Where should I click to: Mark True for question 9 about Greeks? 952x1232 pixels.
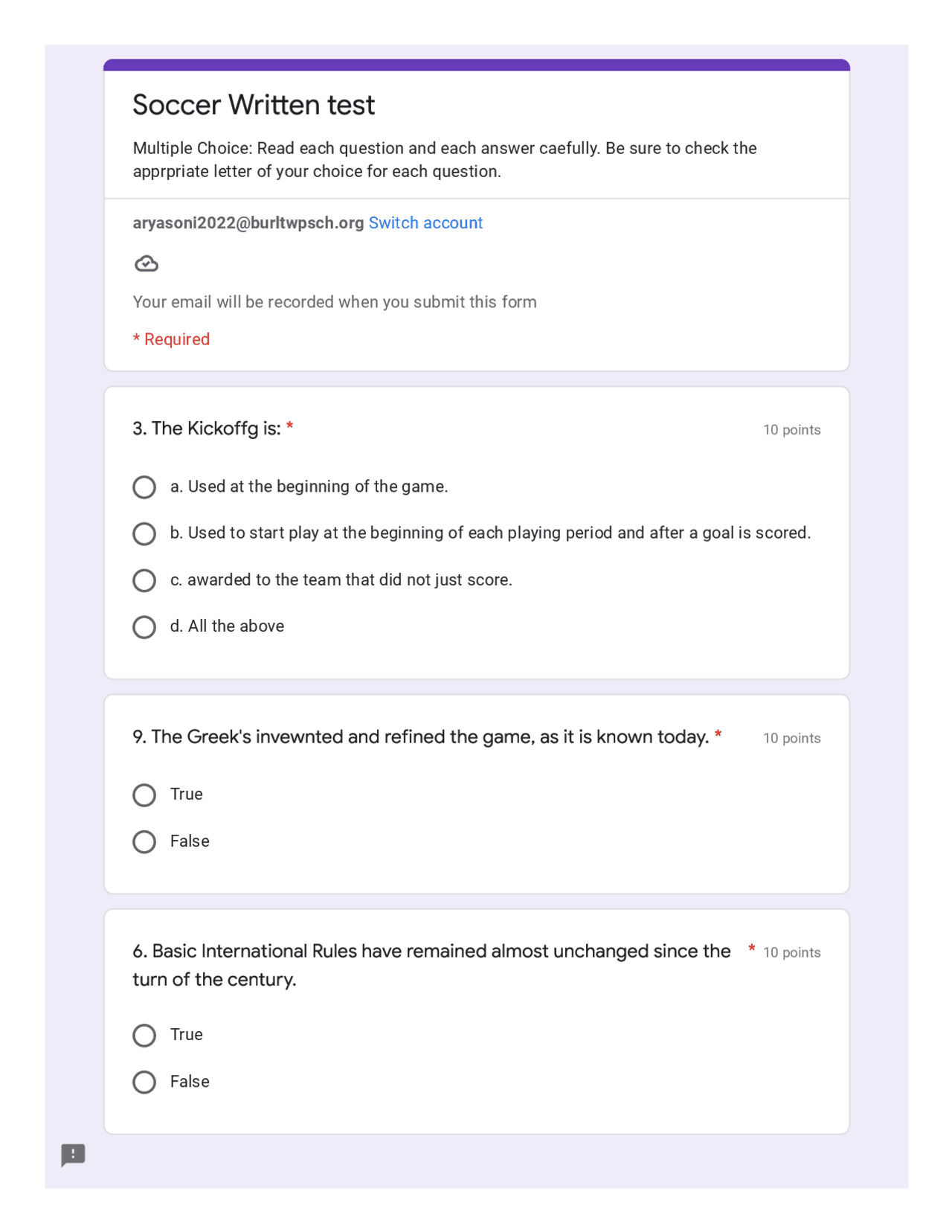point(144,795)
